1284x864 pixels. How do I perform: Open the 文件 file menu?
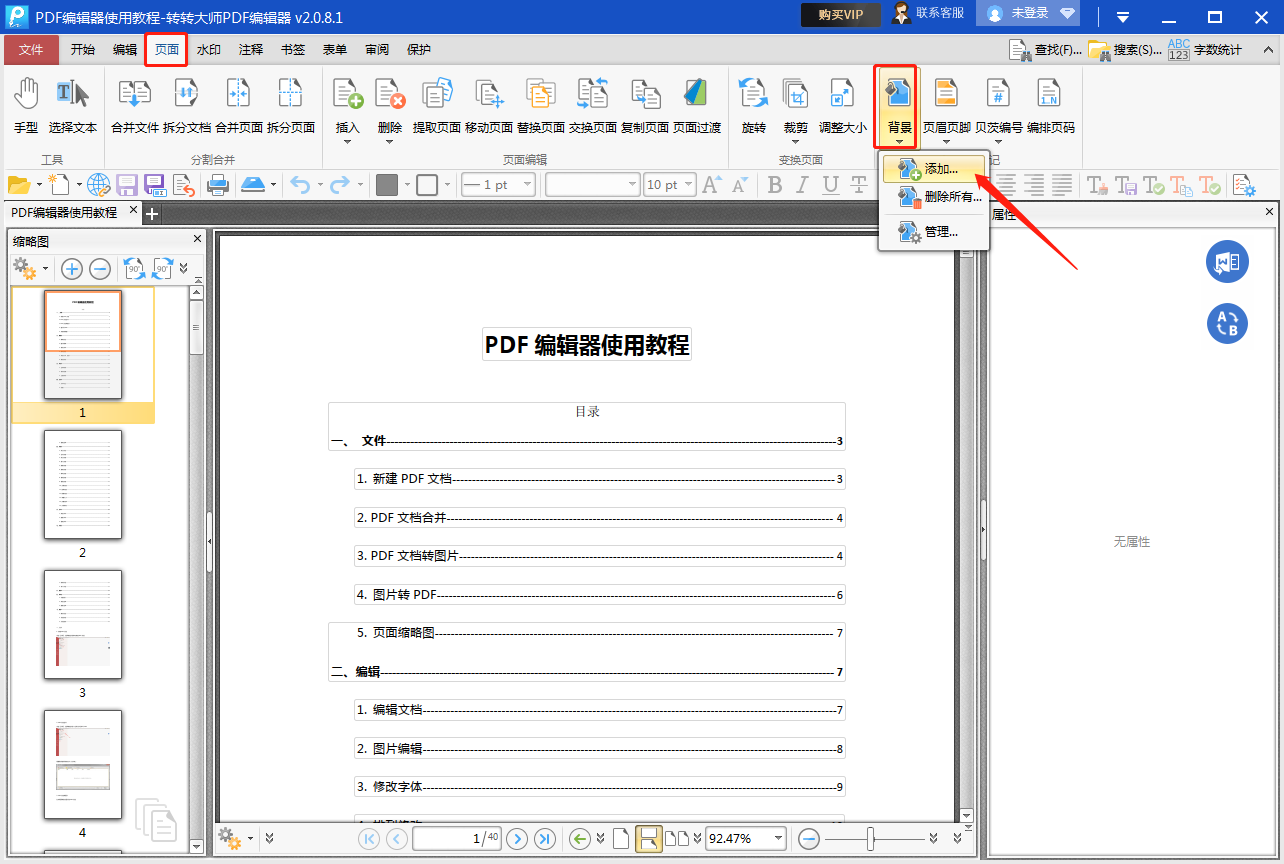point(31,50)
